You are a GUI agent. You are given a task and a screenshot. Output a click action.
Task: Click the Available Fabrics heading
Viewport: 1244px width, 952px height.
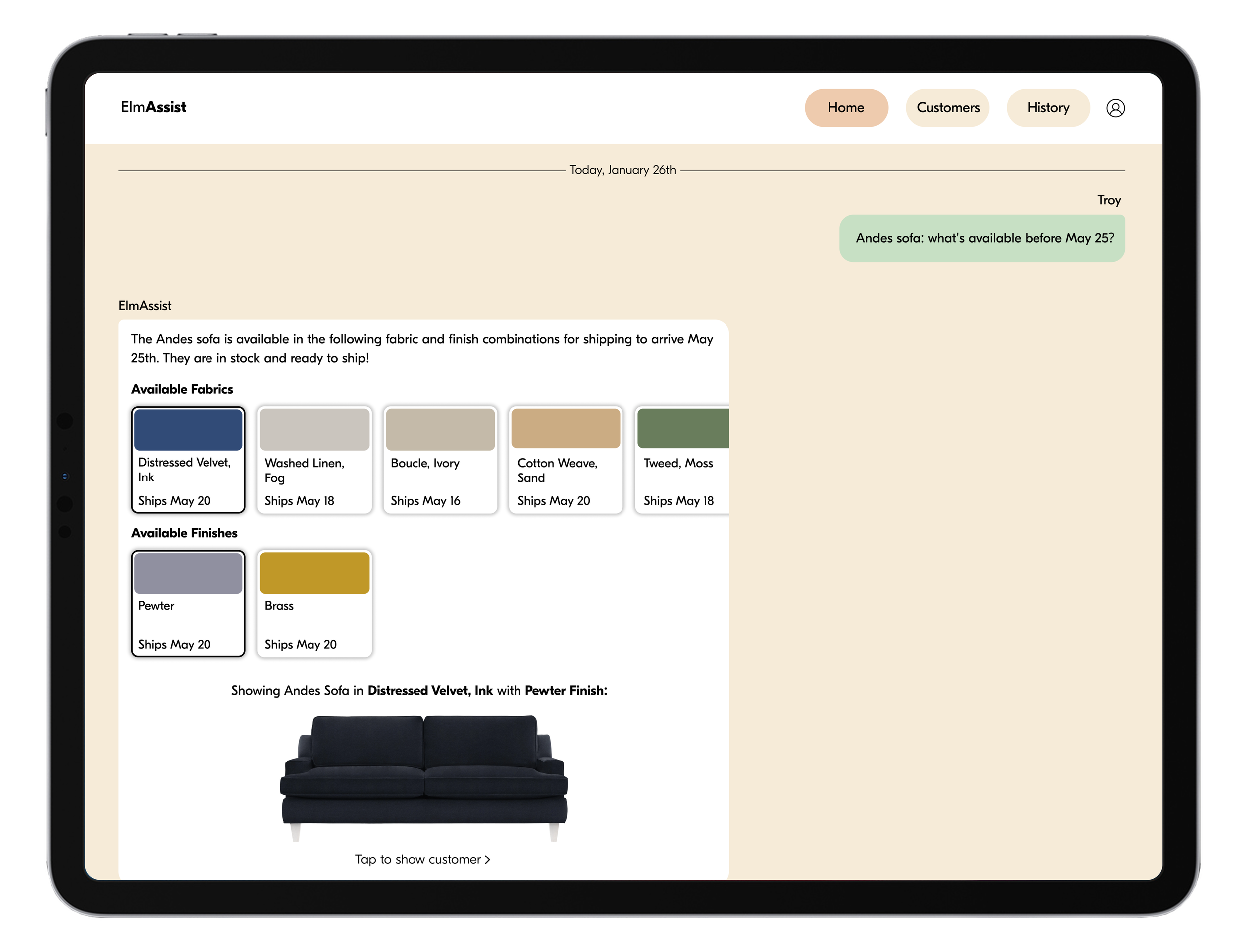pyautogui.click(x=182, y=389)
